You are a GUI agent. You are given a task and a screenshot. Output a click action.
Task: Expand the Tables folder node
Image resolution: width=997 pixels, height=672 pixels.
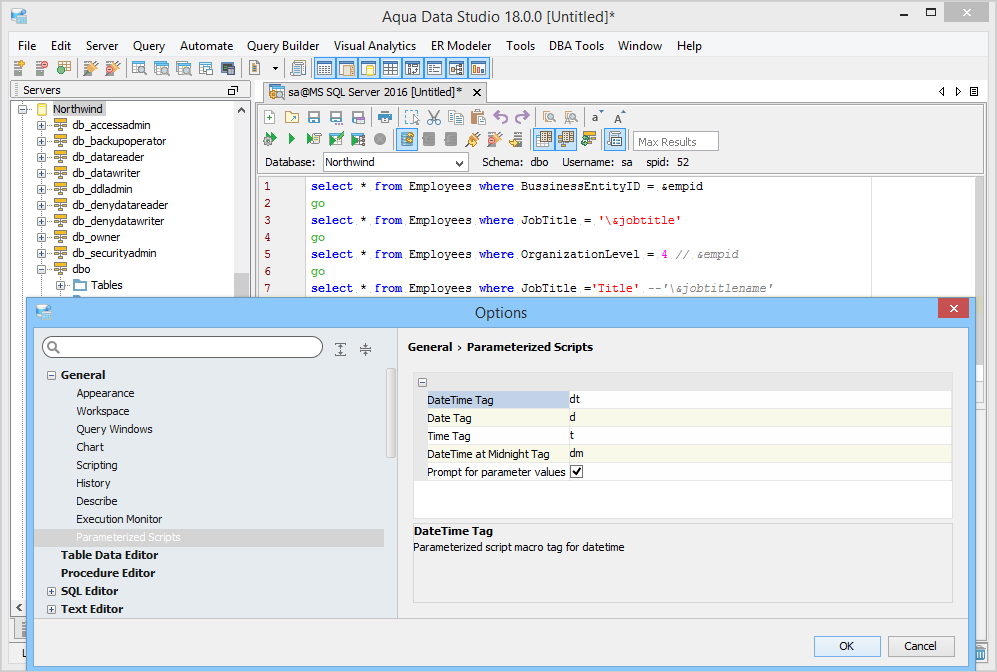pos(60,285)
